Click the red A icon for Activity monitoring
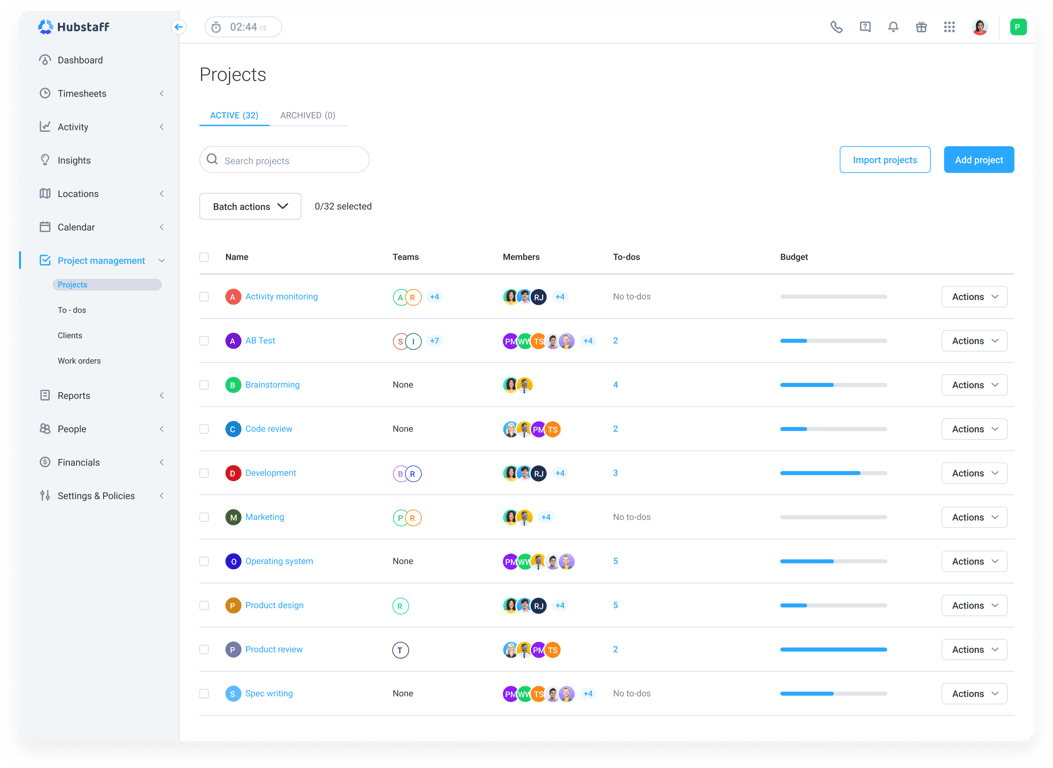The width and height of the screenshot is (1053, 768). pos(233,297)
